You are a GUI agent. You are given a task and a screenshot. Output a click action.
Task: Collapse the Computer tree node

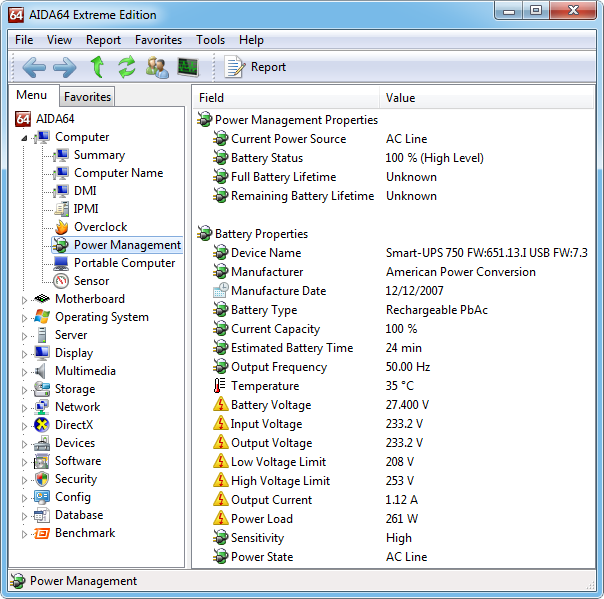(24, 138)
